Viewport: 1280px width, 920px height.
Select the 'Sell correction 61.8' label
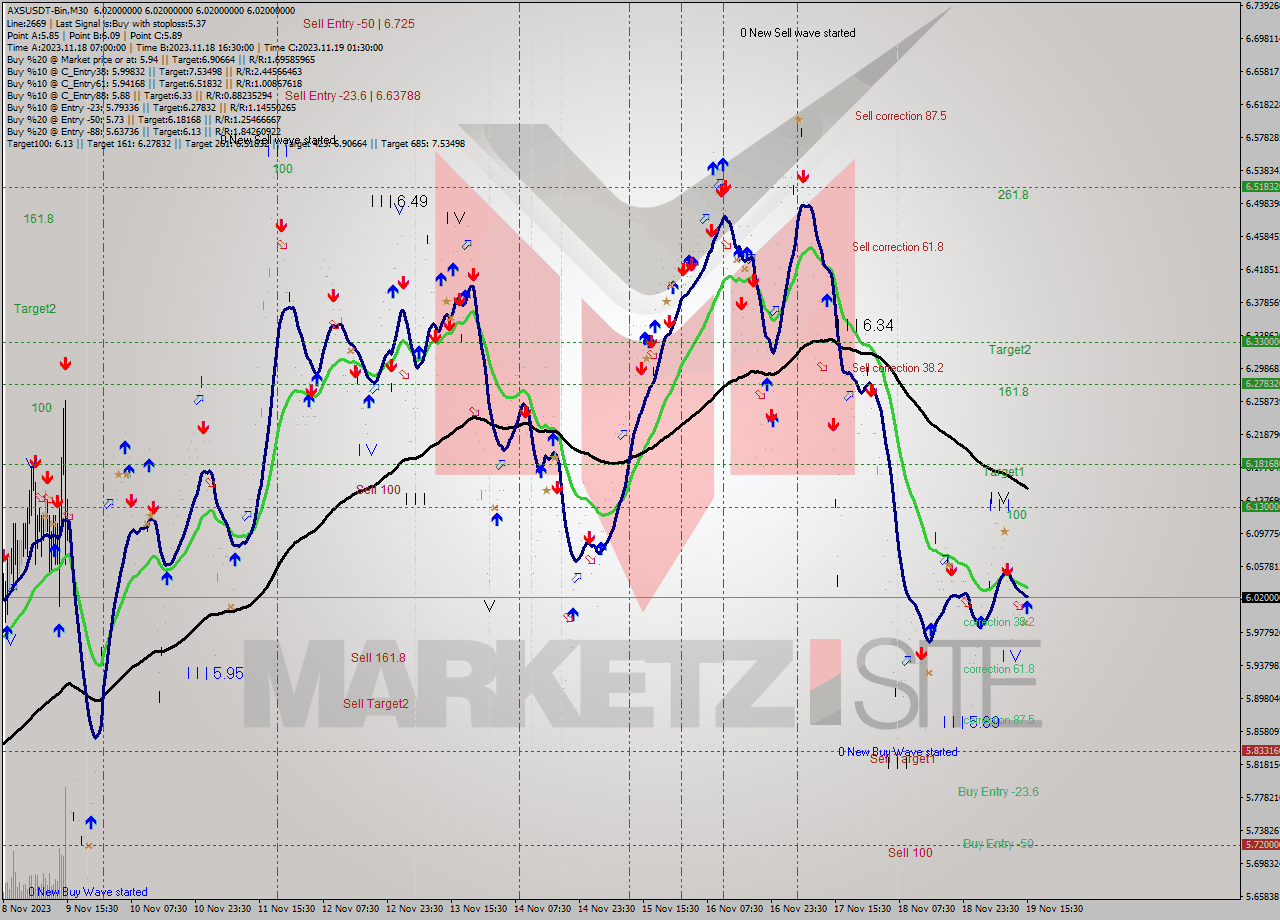897,247
